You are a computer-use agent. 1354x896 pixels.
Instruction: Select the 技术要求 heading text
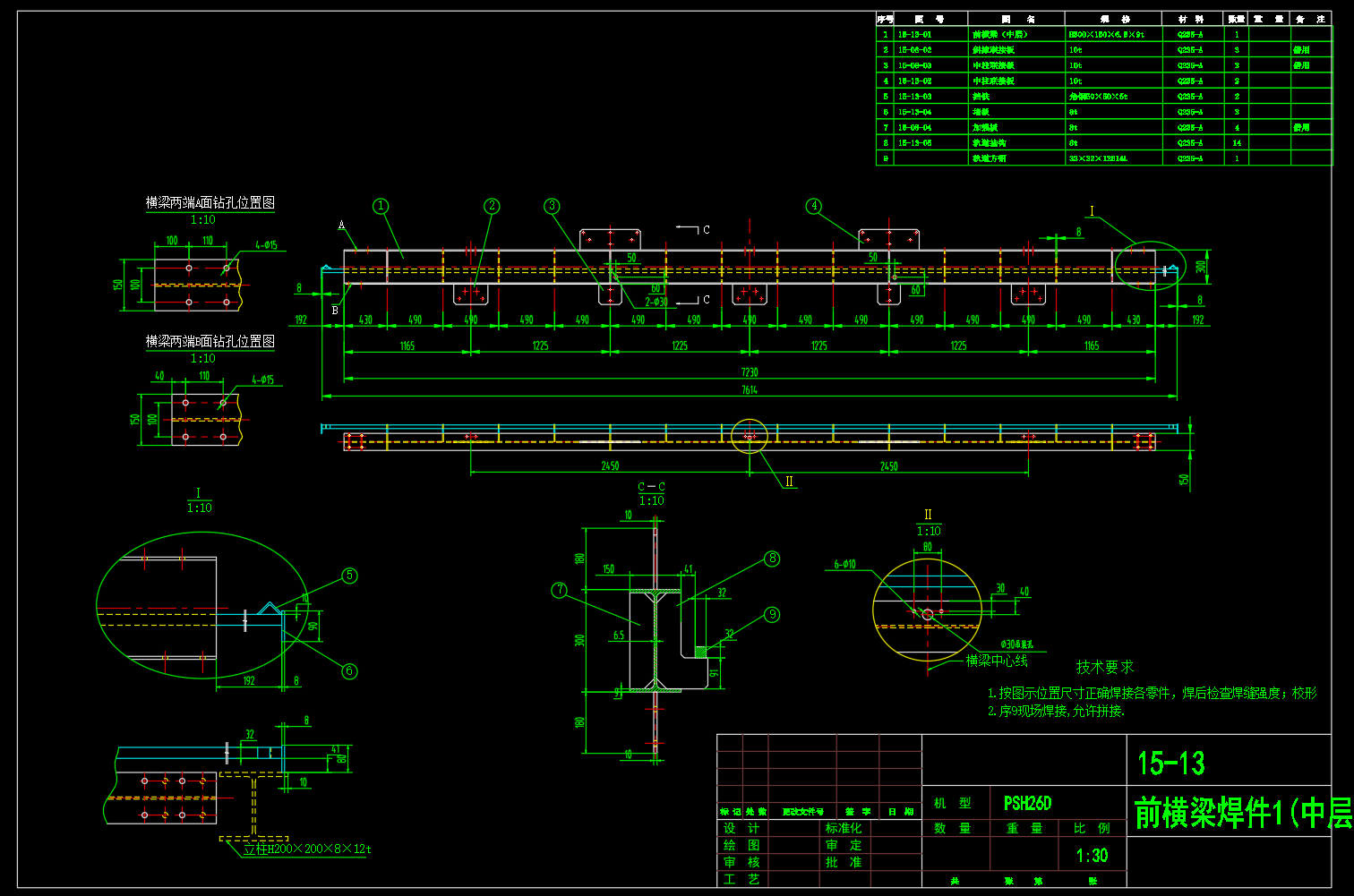click(x=1104, y=667)
